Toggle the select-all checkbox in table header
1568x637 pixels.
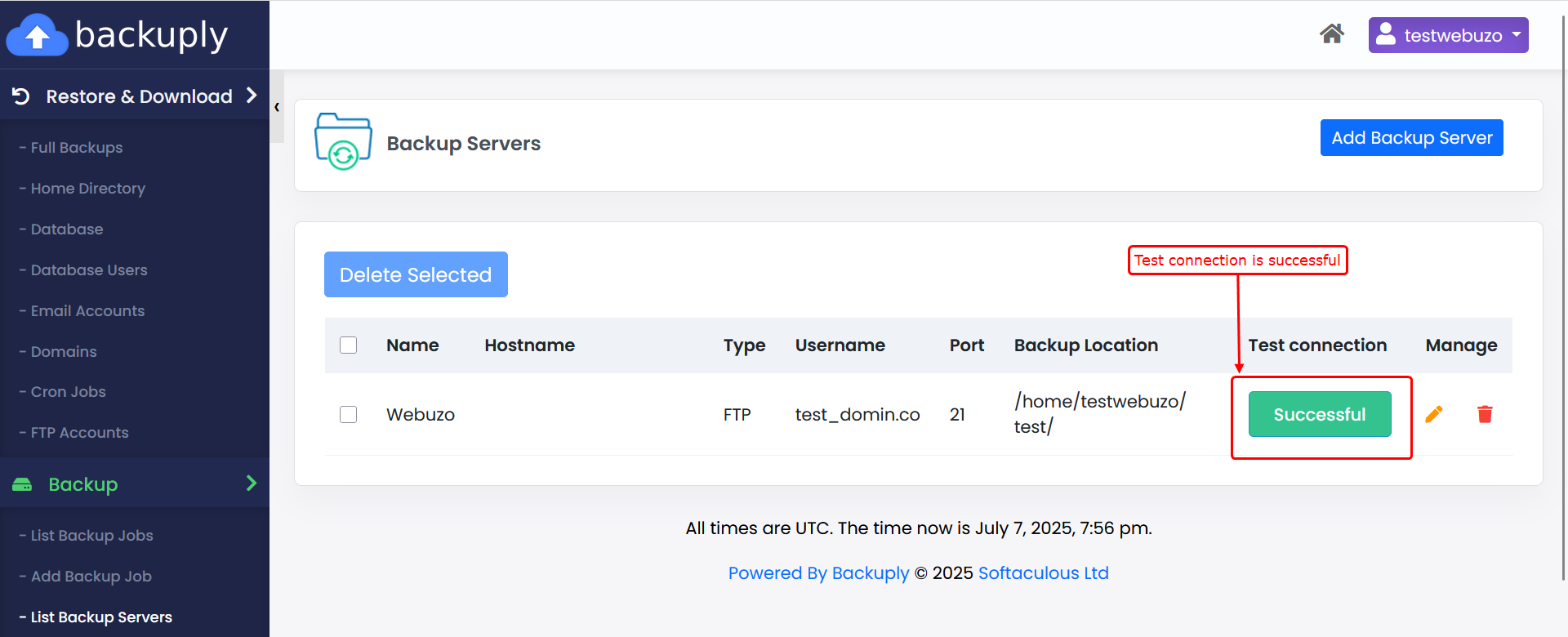349,345
